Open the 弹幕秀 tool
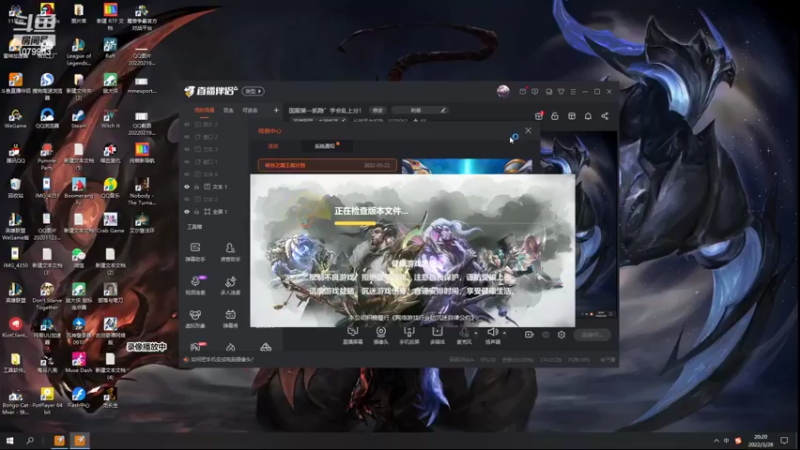 [x=230, y=318]
